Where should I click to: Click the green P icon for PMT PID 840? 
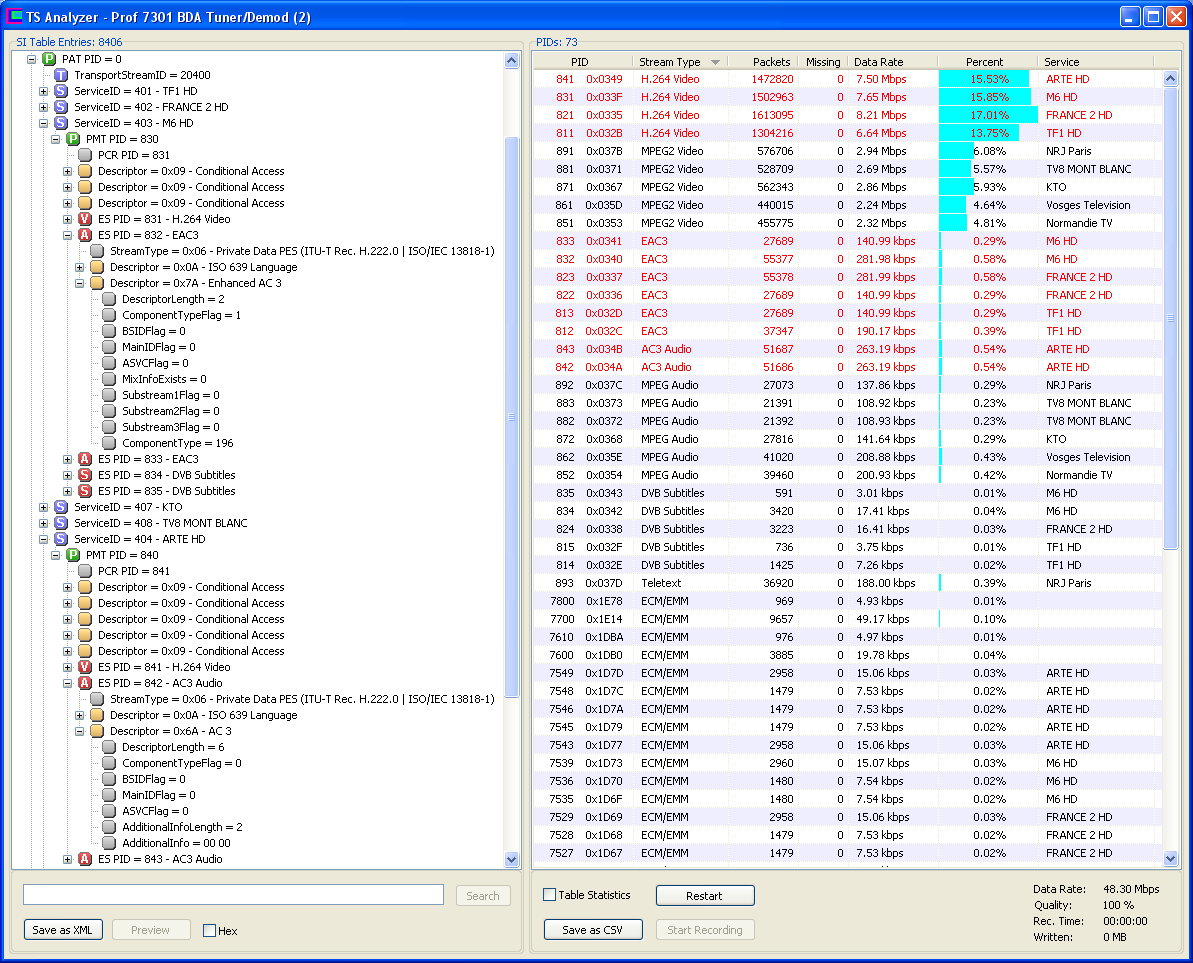pos(73,555)
